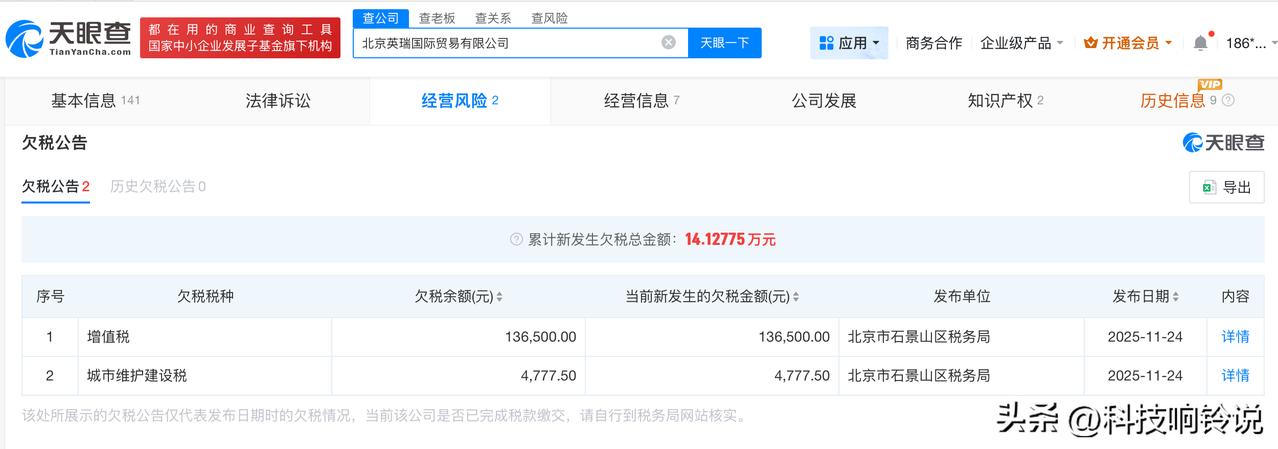1278x449 pixels.
Task: Open notifications bell icon
Action: coord(1200,43)
